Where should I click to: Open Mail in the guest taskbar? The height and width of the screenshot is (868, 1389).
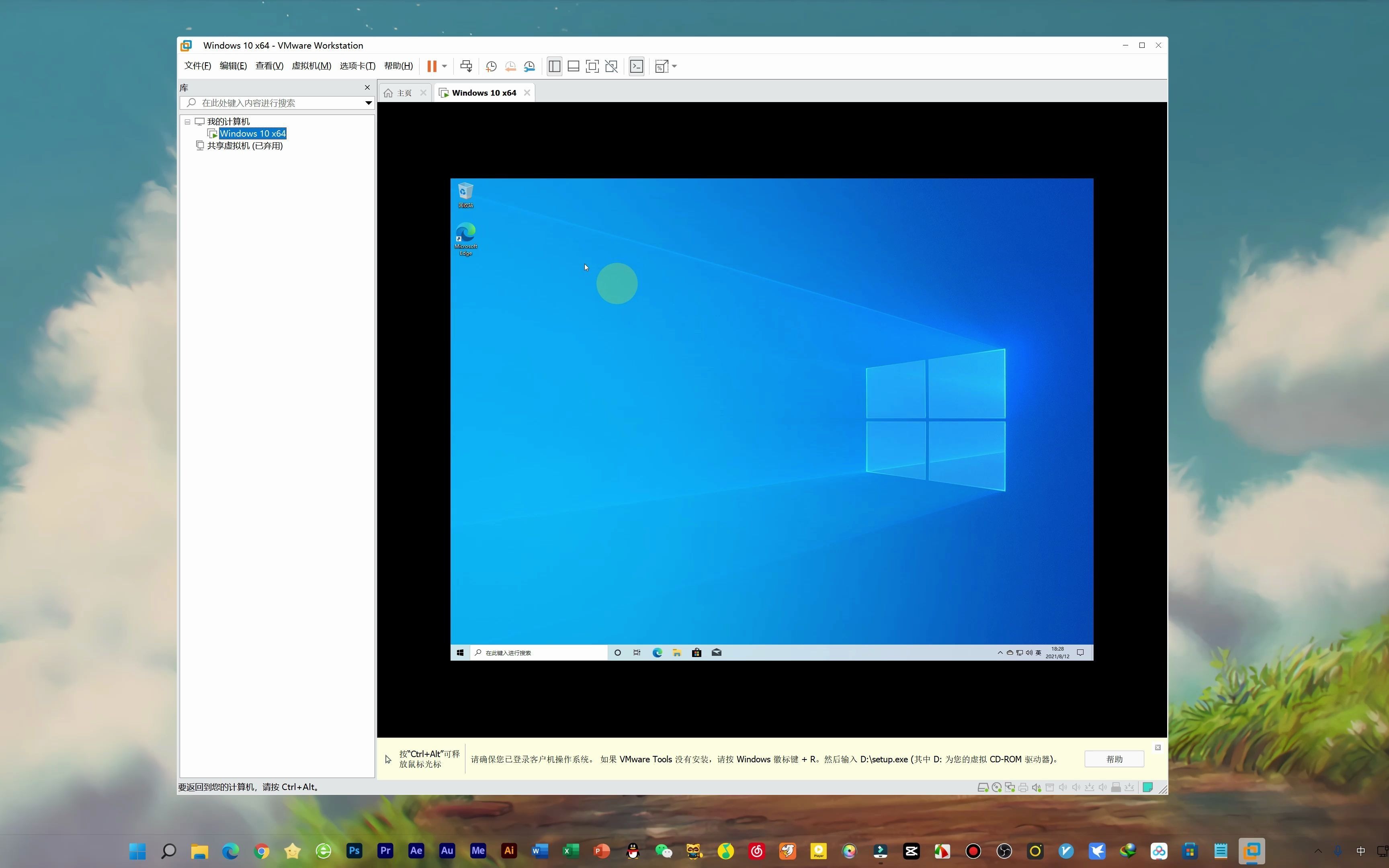[716, 653]
